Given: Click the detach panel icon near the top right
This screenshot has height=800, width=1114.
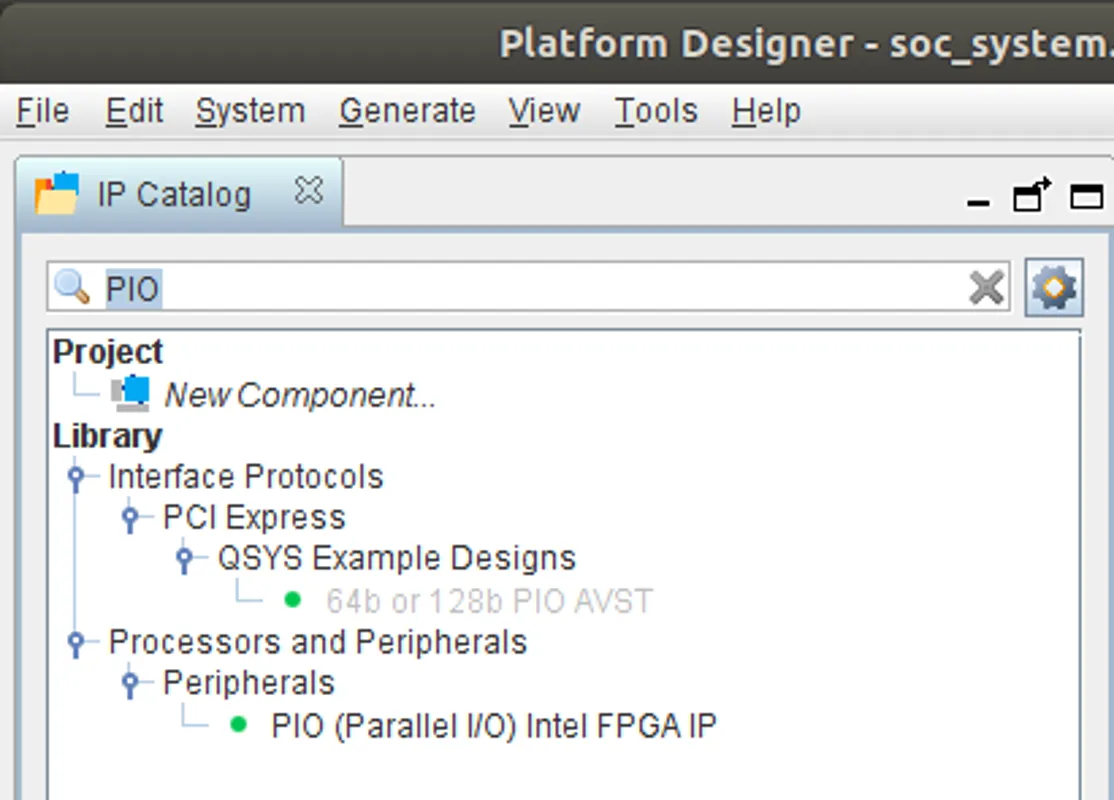Looking at the screenshot, I should click(1031, 196).
